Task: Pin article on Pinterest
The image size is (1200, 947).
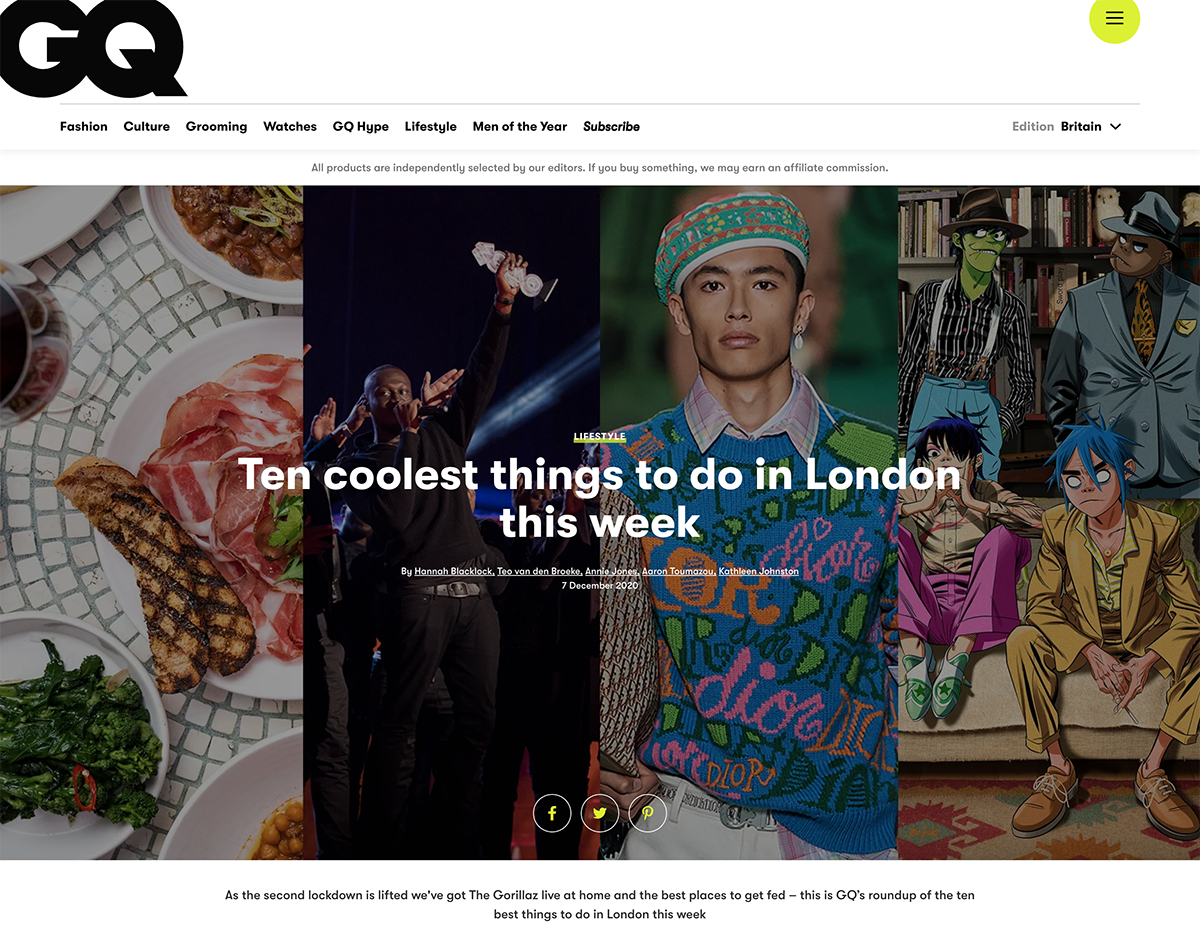Action: point(647,813)
